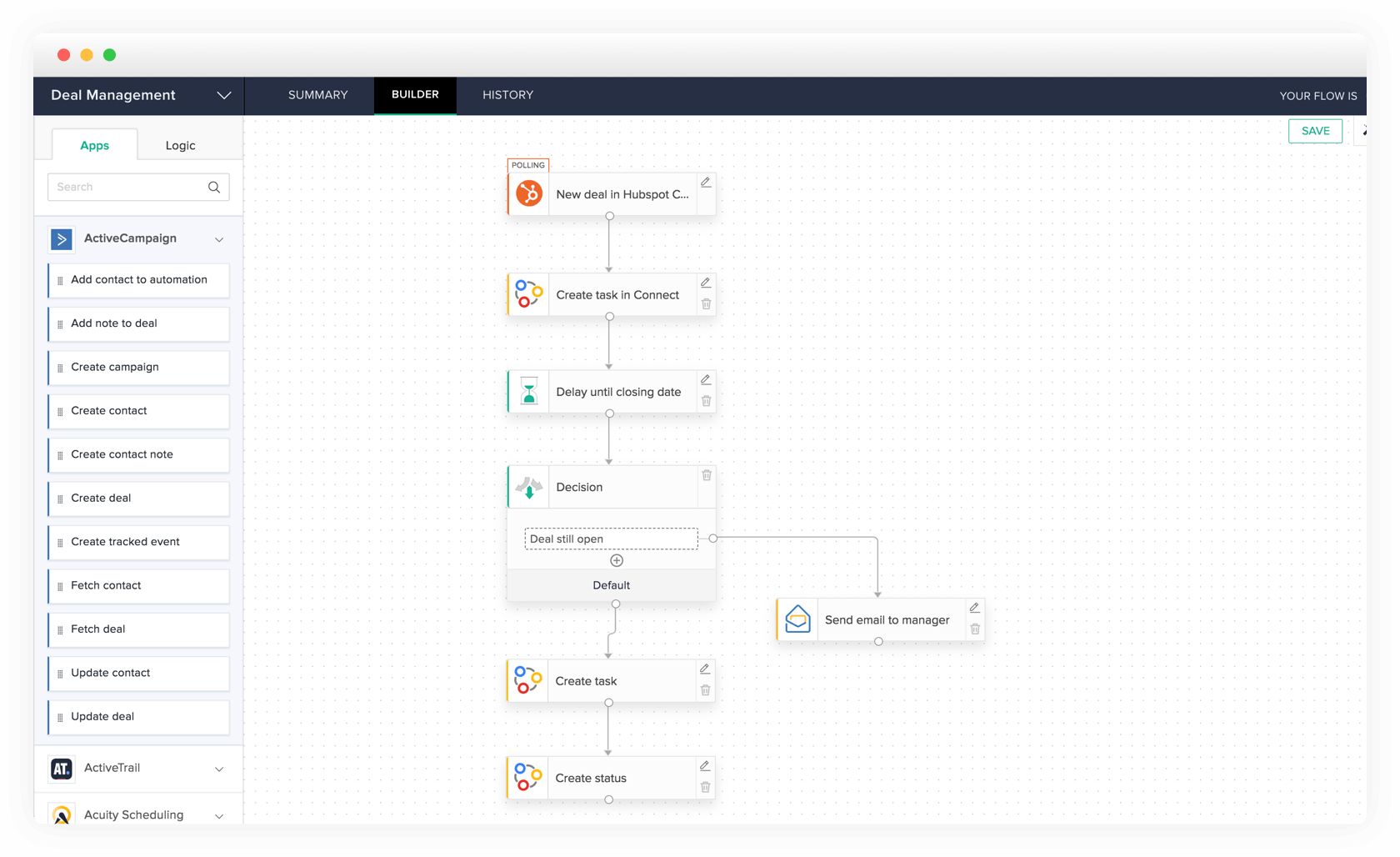Expand the Acuity Scheduling section

pyautogui.click(x=219, y=815)
